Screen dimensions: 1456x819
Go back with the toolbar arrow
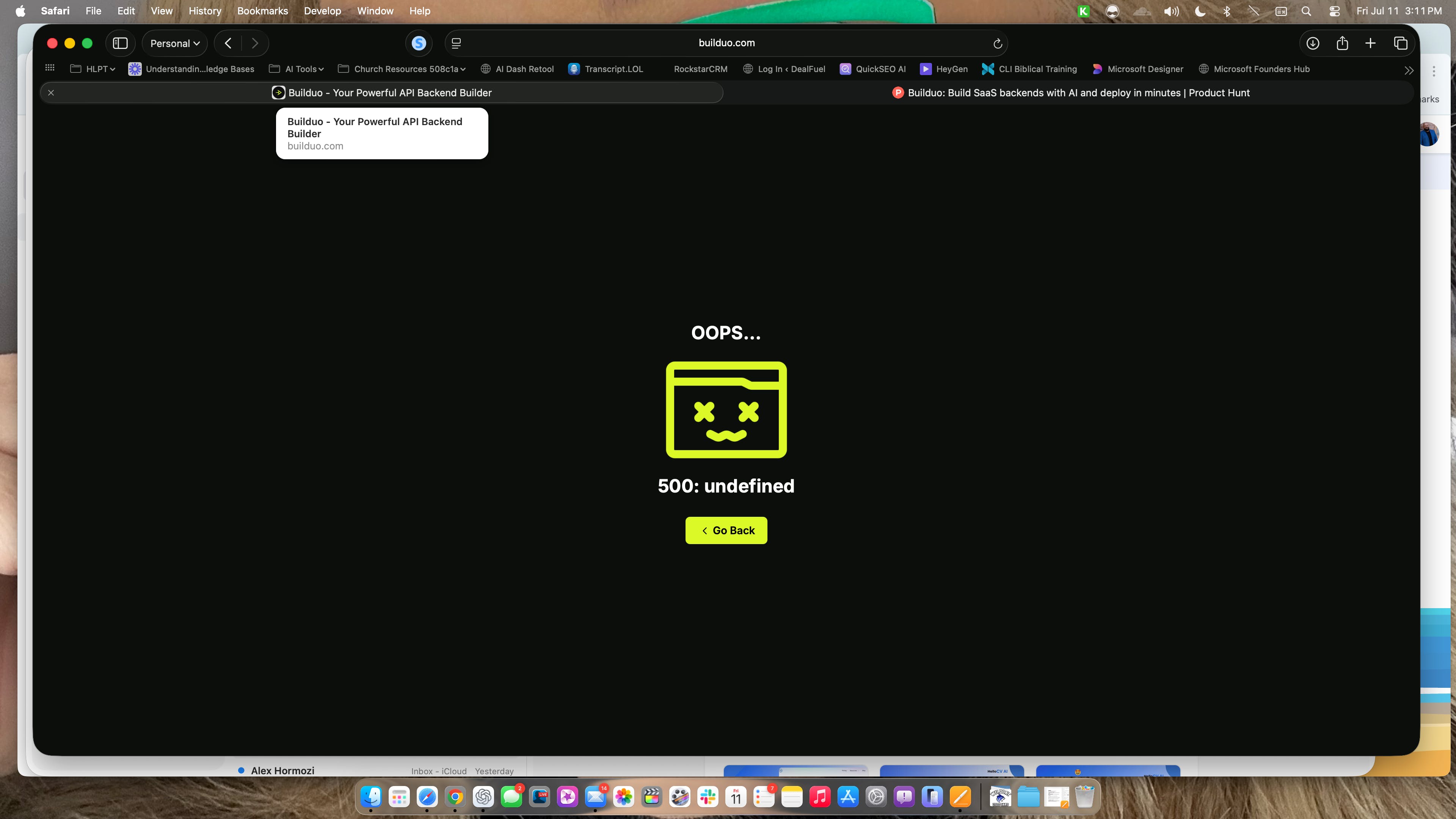click(x=228, y=44)
